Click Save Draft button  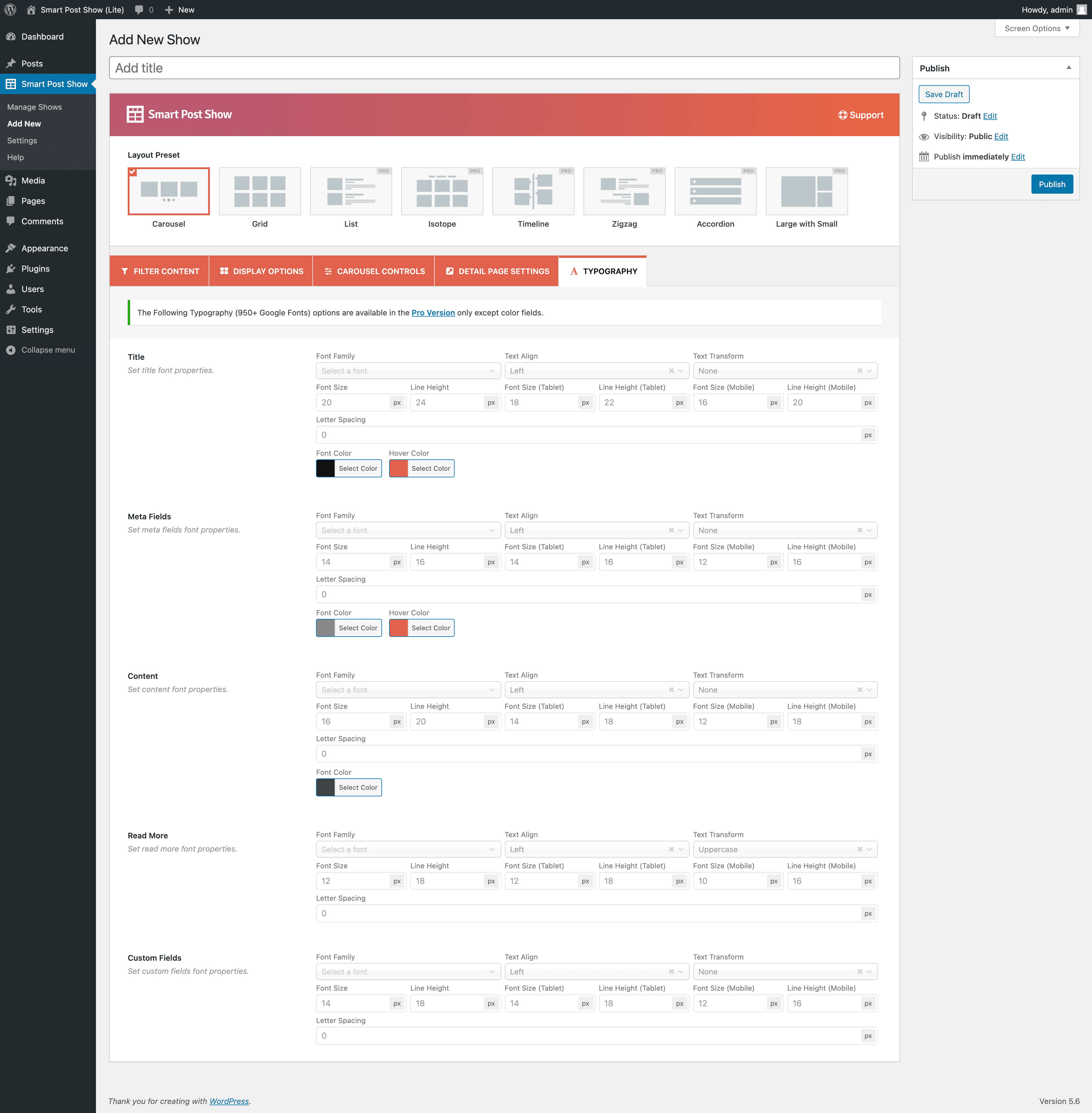[944, 94]
